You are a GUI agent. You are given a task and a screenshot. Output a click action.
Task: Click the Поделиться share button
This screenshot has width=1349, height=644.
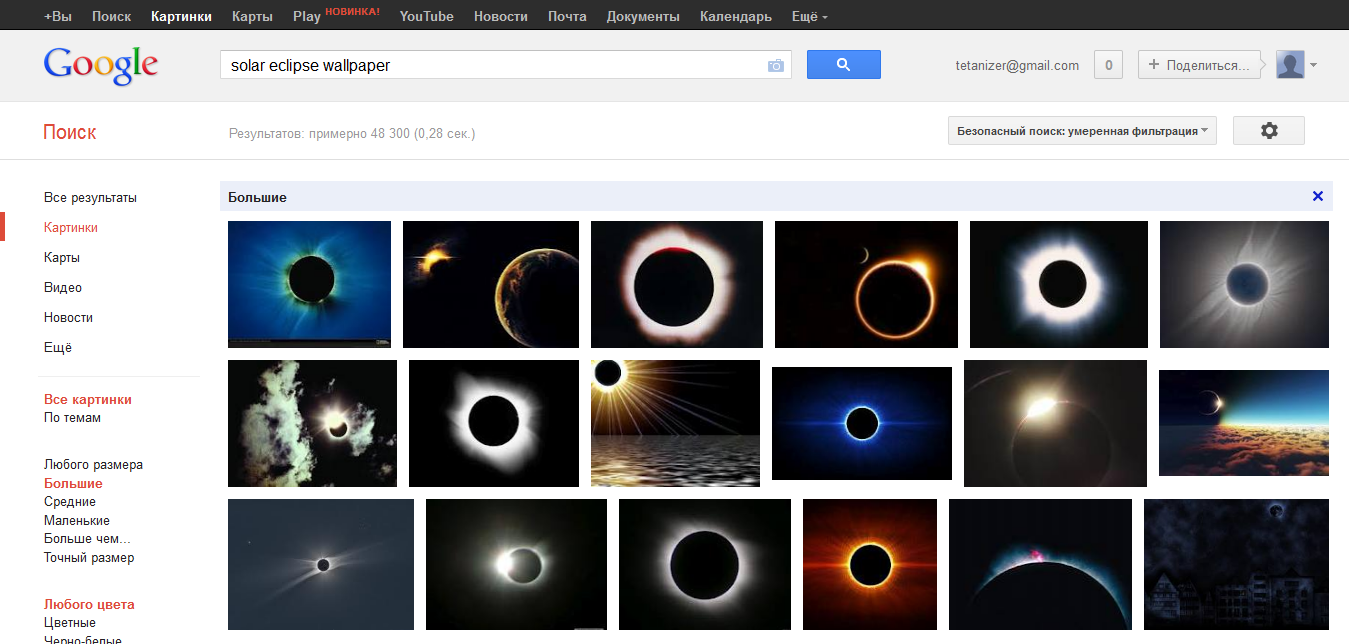coord(1199,65)
